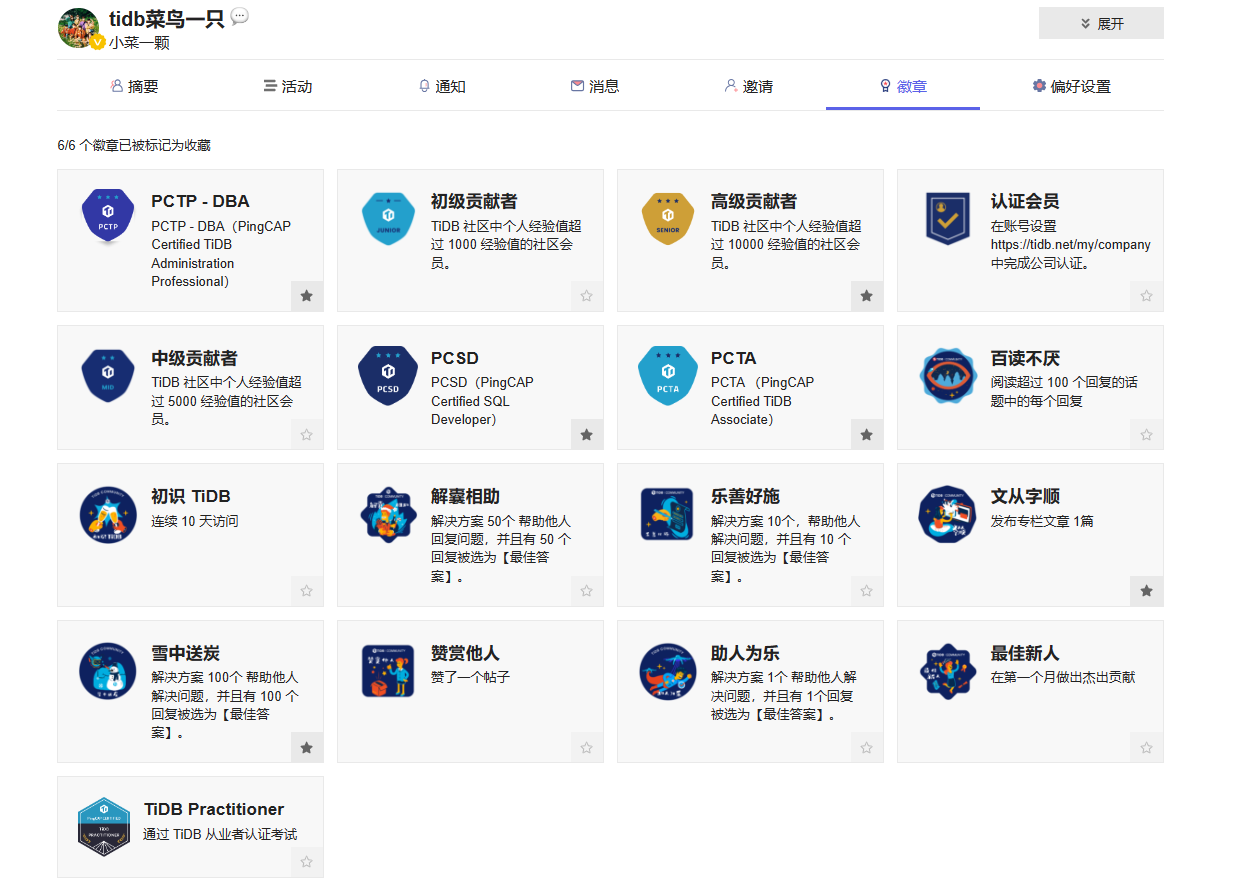1249x896 pixels.
Task: Click the user profile avatar picture
Action: pos(79,27)
